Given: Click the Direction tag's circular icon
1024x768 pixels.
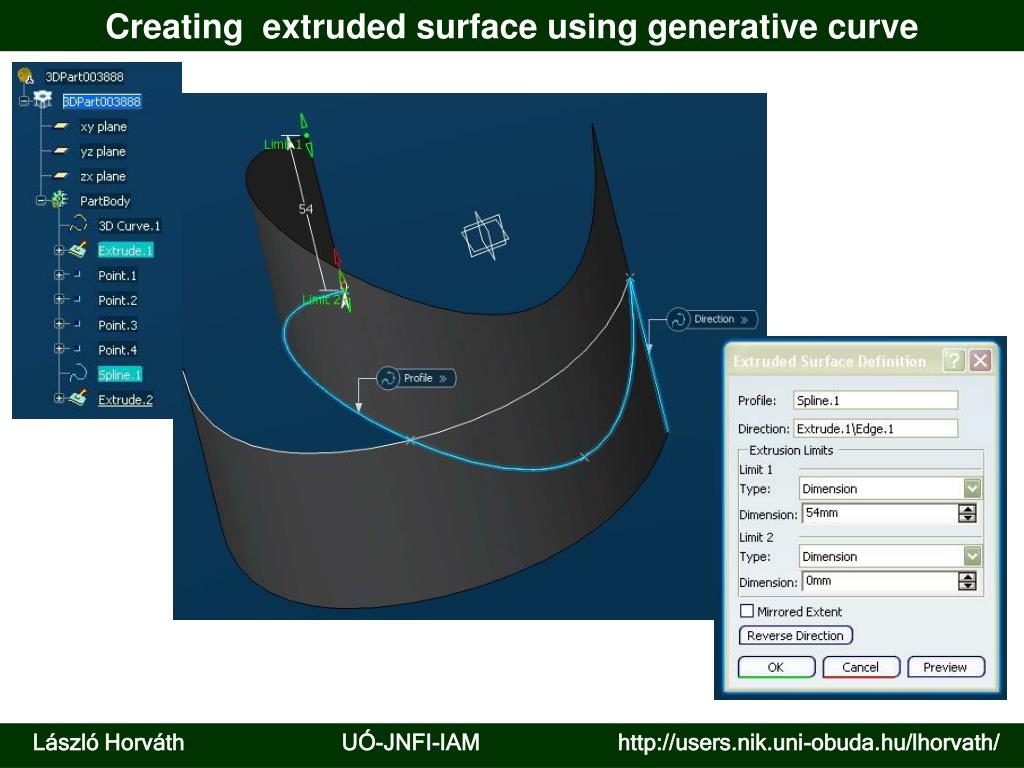Looking at the screenshot, I should [x=678, y=319].
